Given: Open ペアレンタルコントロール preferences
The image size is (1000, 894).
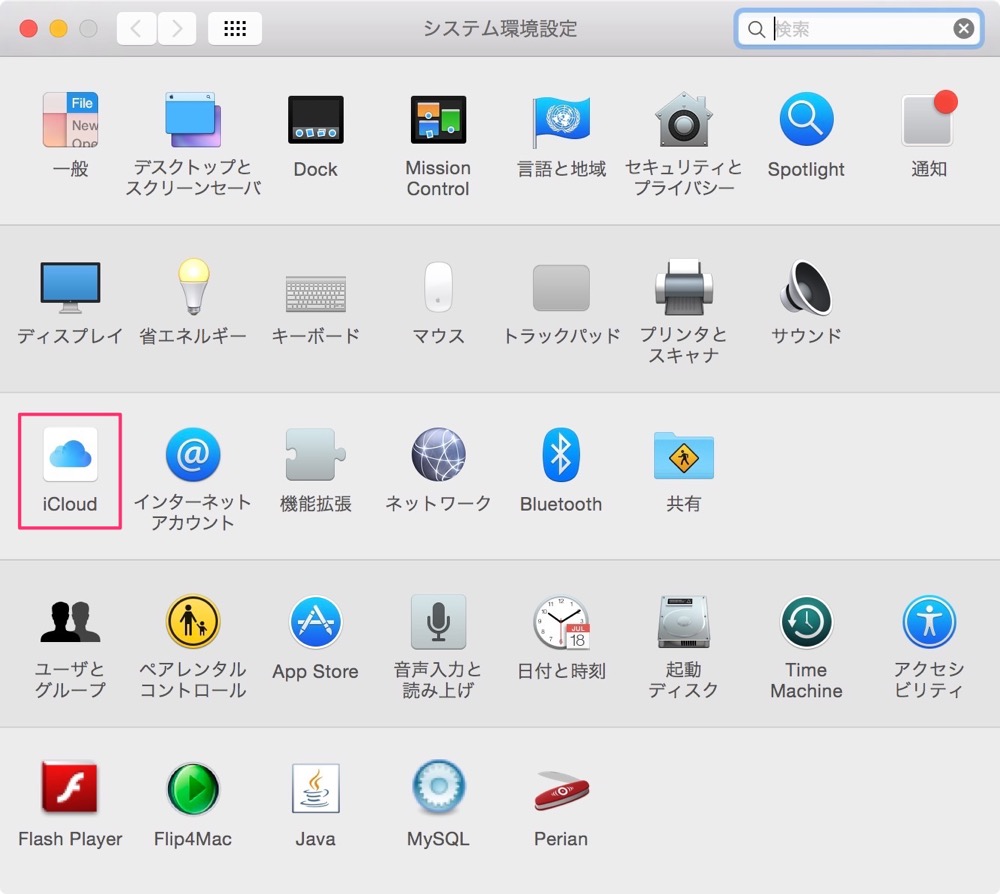Looking at the screenshot, I should (193, 622).
